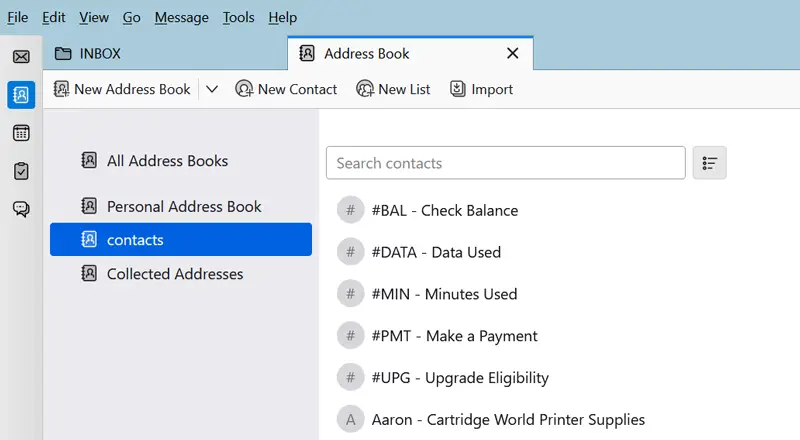Select All Address Books in sidebar
This screenshot has width=800, height=440.
coord(167,161)
